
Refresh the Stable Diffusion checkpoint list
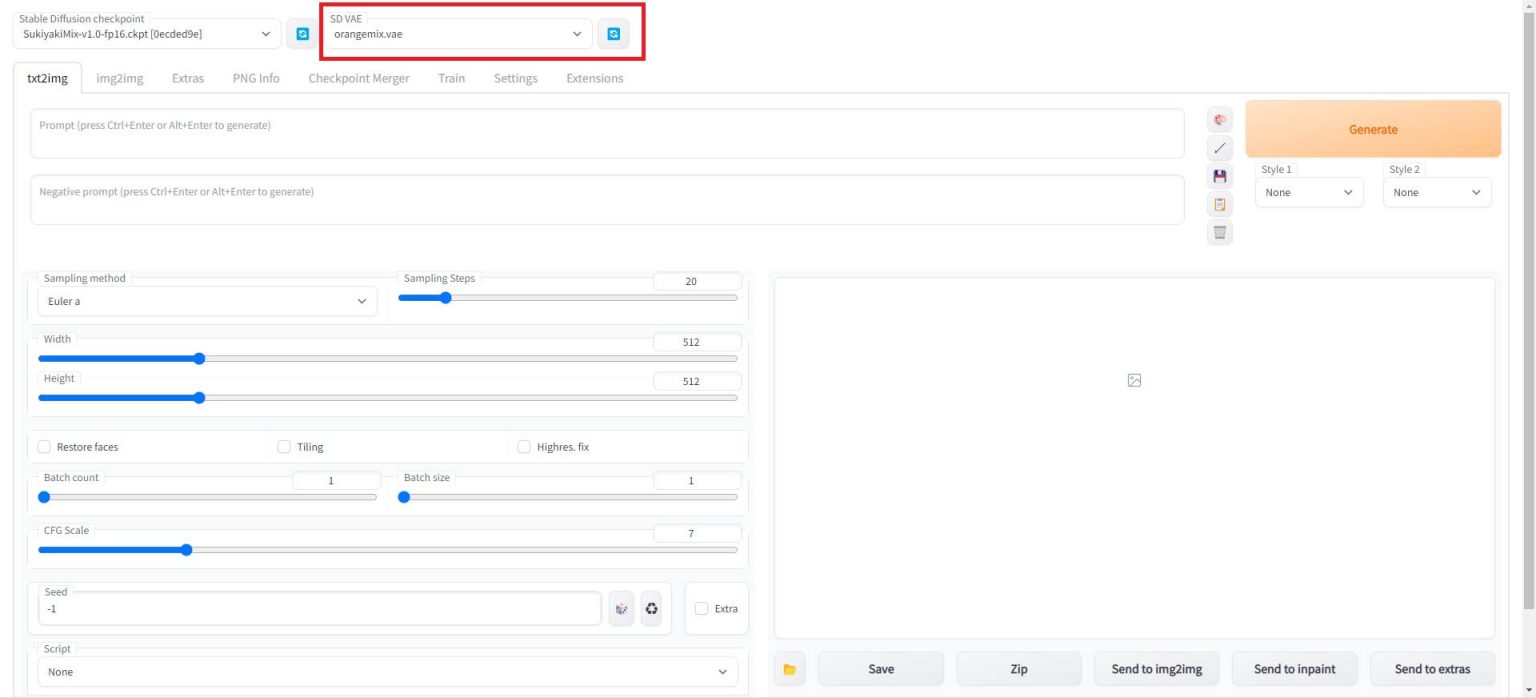(x=301, y=33)
